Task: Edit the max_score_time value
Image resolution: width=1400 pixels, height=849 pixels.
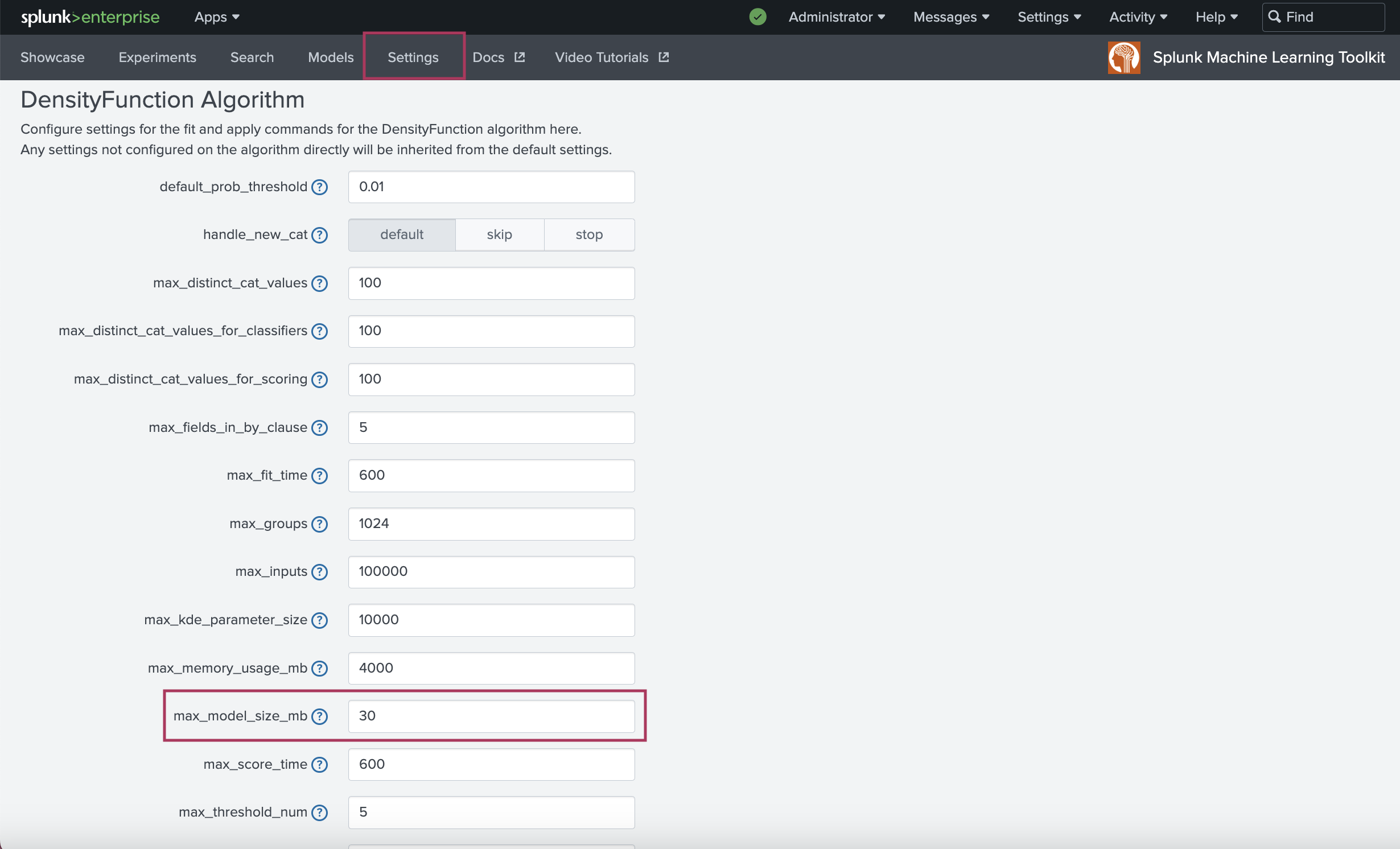Action: [491, 764]
